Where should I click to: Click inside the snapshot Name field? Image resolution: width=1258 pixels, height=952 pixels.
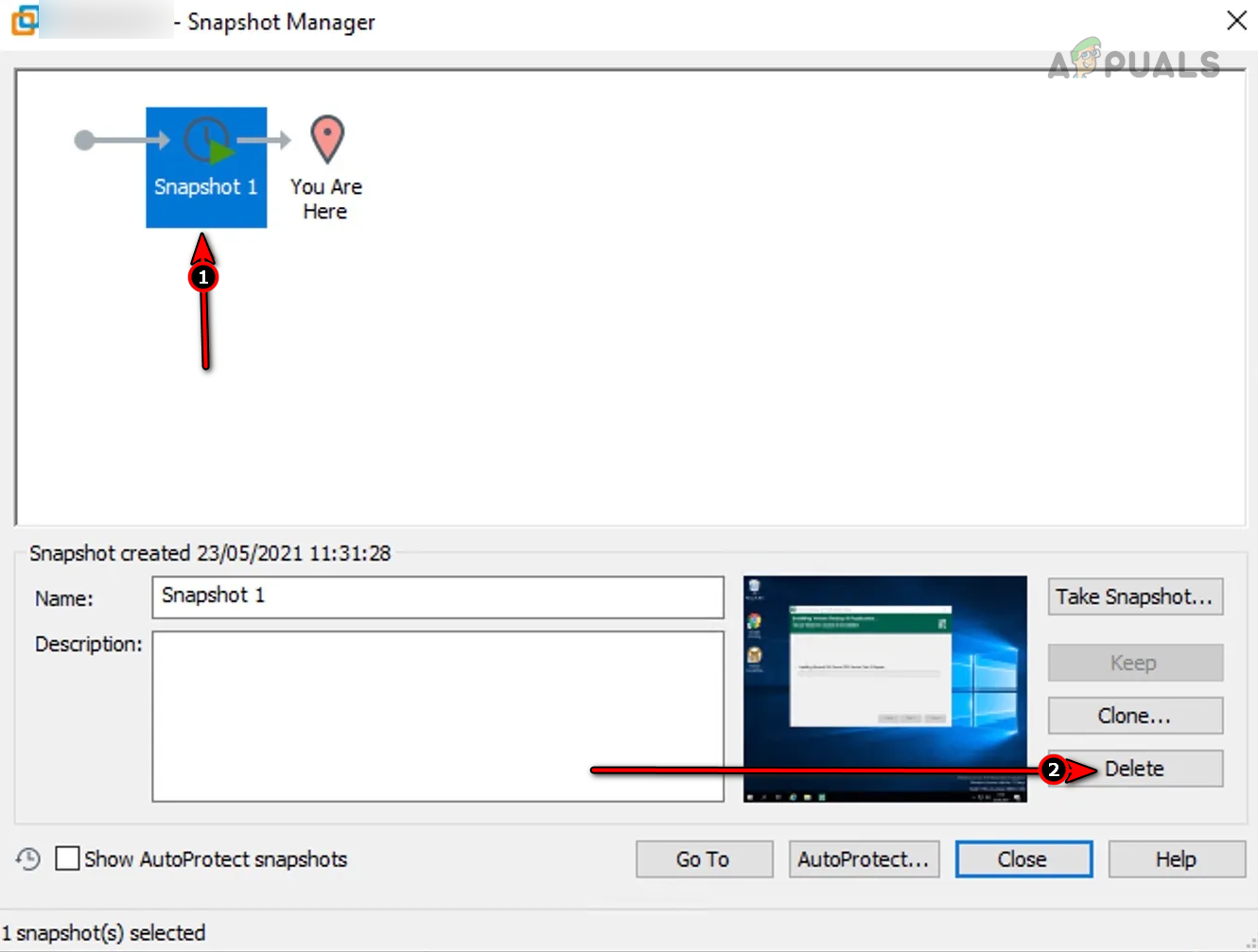437,597
